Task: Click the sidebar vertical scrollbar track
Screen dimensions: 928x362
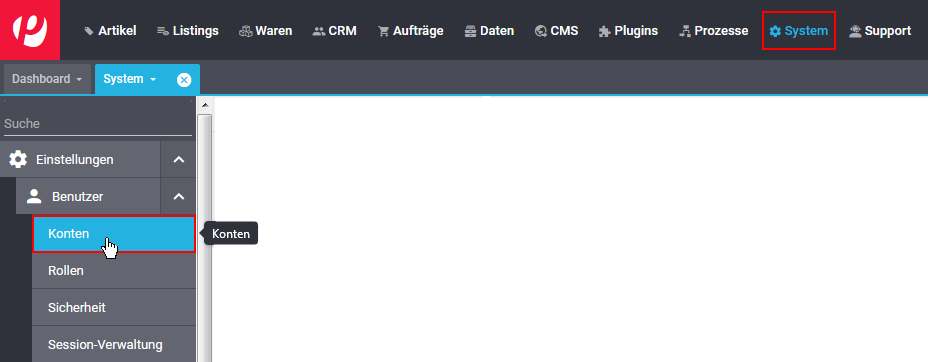Action: pyautogui.click(x=204, y=237)
